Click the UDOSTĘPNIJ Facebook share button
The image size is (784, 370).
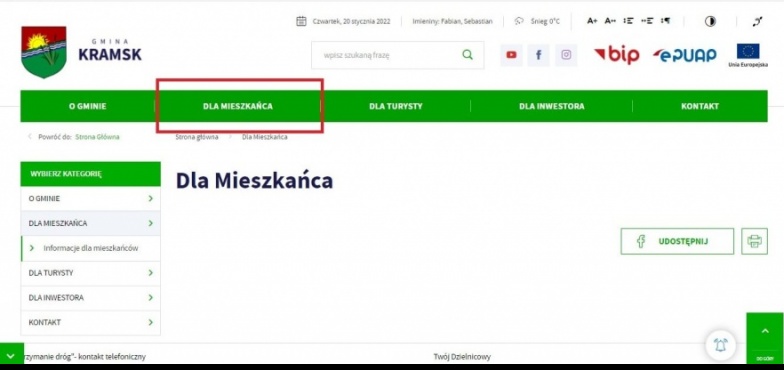(677, 241)
